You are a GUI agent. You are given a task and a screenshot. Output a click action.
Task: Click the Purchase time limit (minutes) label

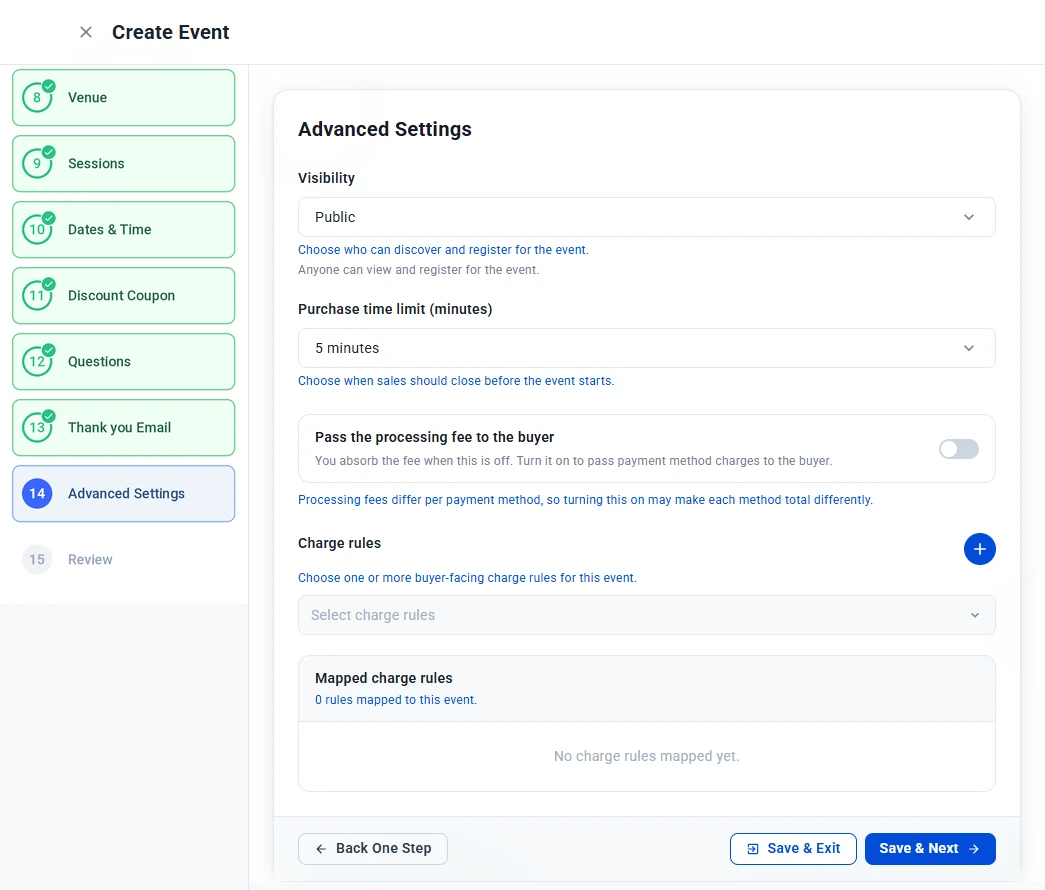395,309
